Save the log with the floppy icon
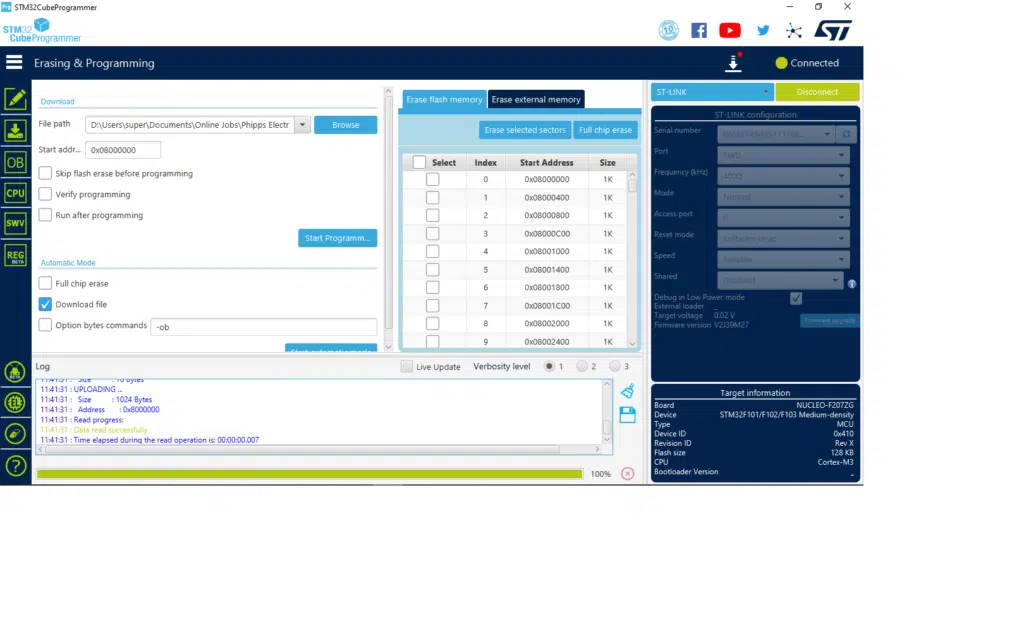The height and width of the screenshot is (626, 1024). [x=628, y=415]
